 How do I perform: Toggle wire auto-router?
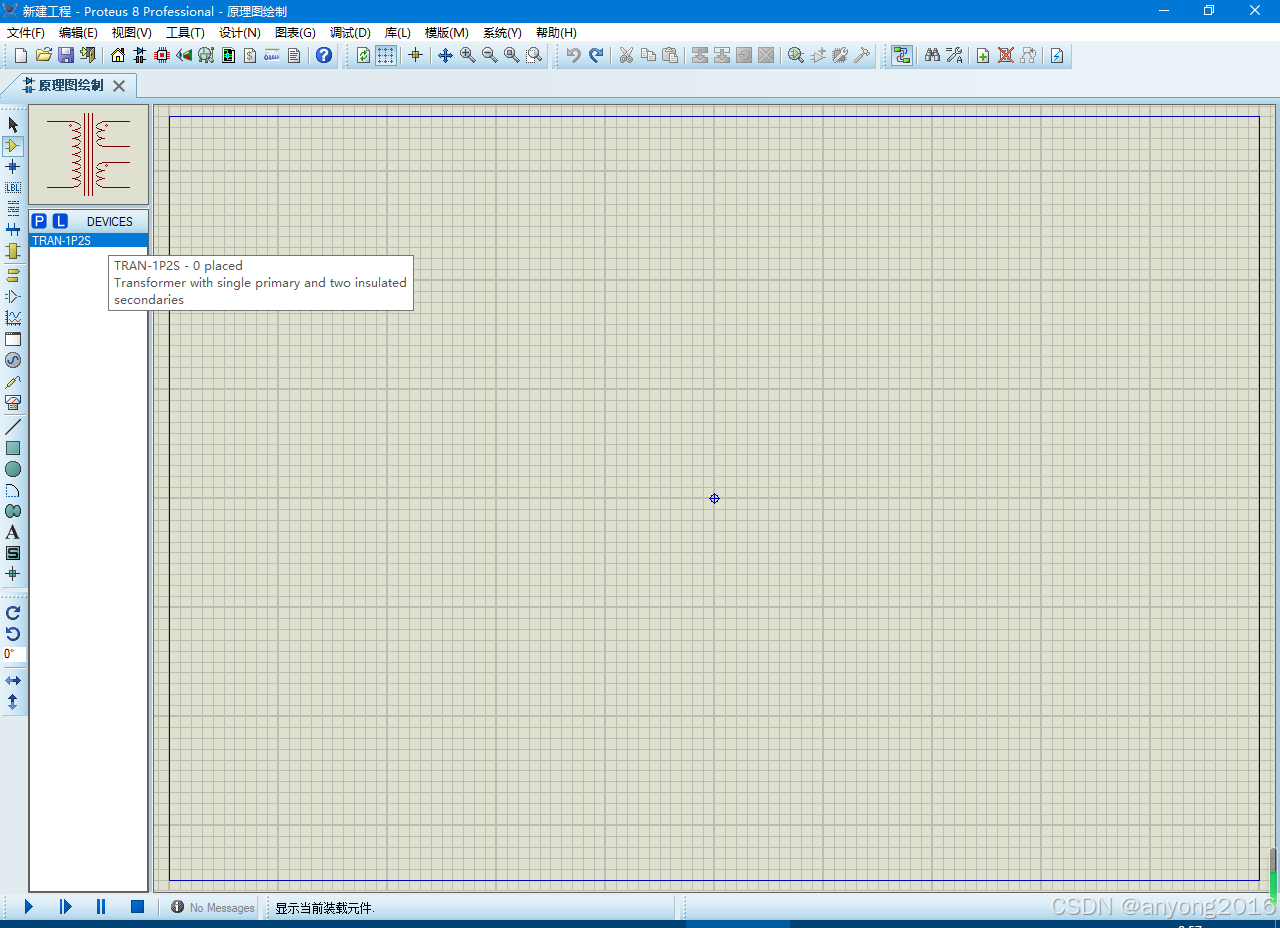[902, 55]
